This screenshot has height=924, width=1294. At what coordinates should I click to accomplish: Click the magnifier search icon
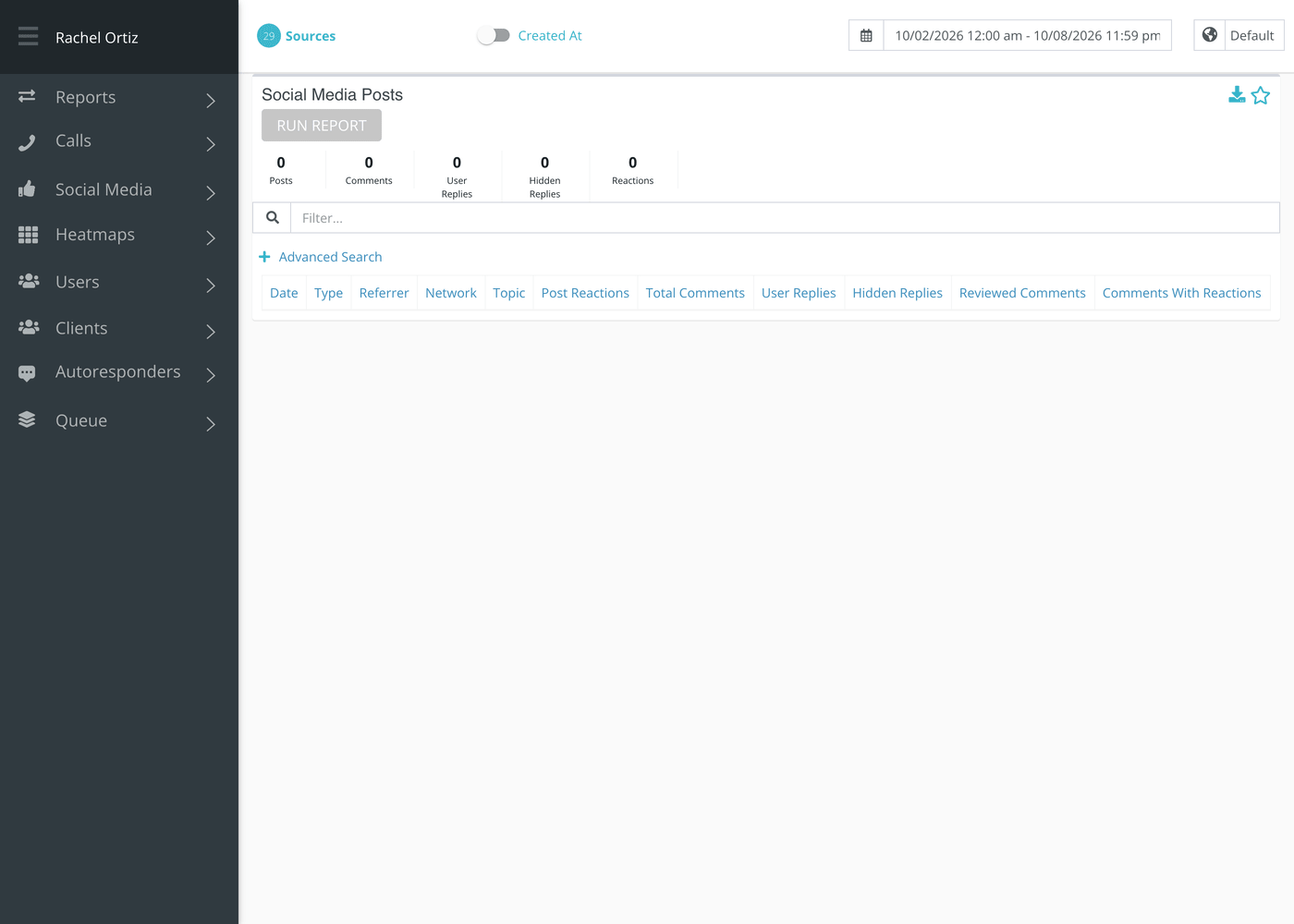[x=272, y=218]
